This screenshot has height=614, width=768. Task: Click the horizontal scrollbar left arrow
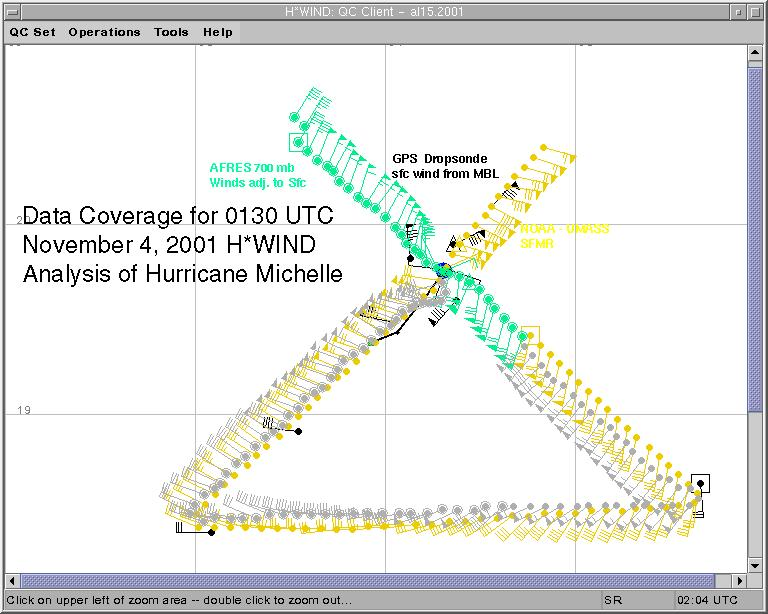(x=12, y=580)
